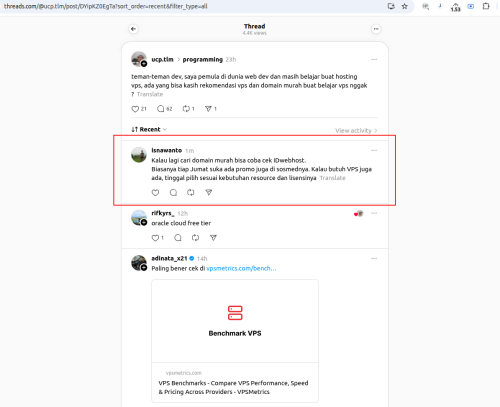Open adinata_x21's profile from username
Screen dimensions: 500x407
169,258
